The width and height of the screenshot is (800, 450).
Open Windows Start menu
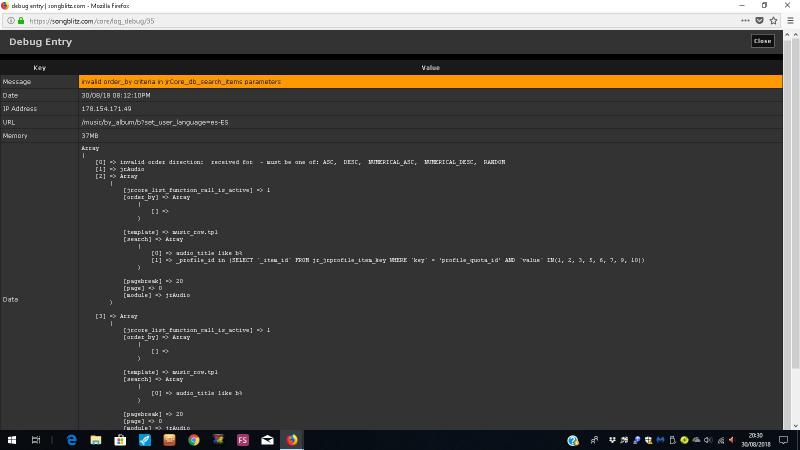click(12, 440)
